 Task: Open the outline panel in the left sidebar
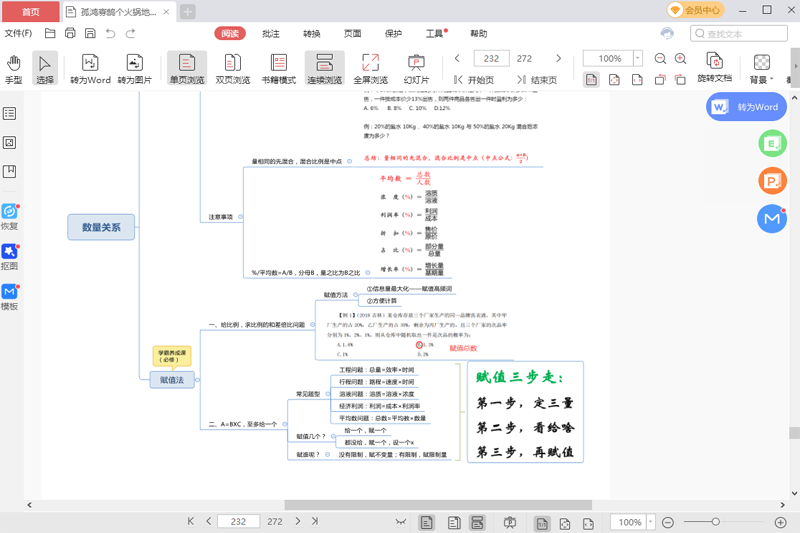pos(9,114)
